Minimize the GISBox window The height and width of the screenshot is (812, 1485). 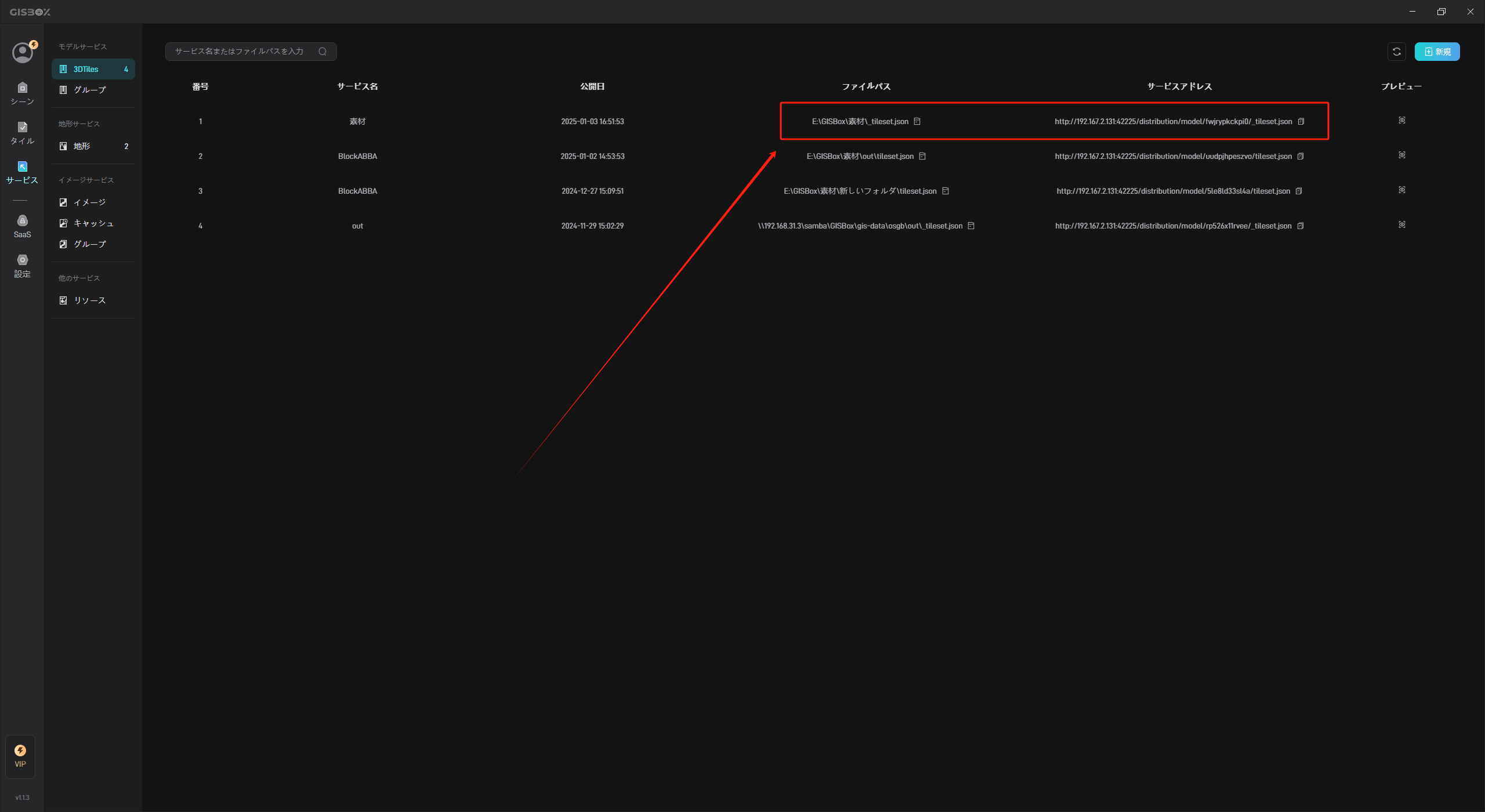(1412, 12)
